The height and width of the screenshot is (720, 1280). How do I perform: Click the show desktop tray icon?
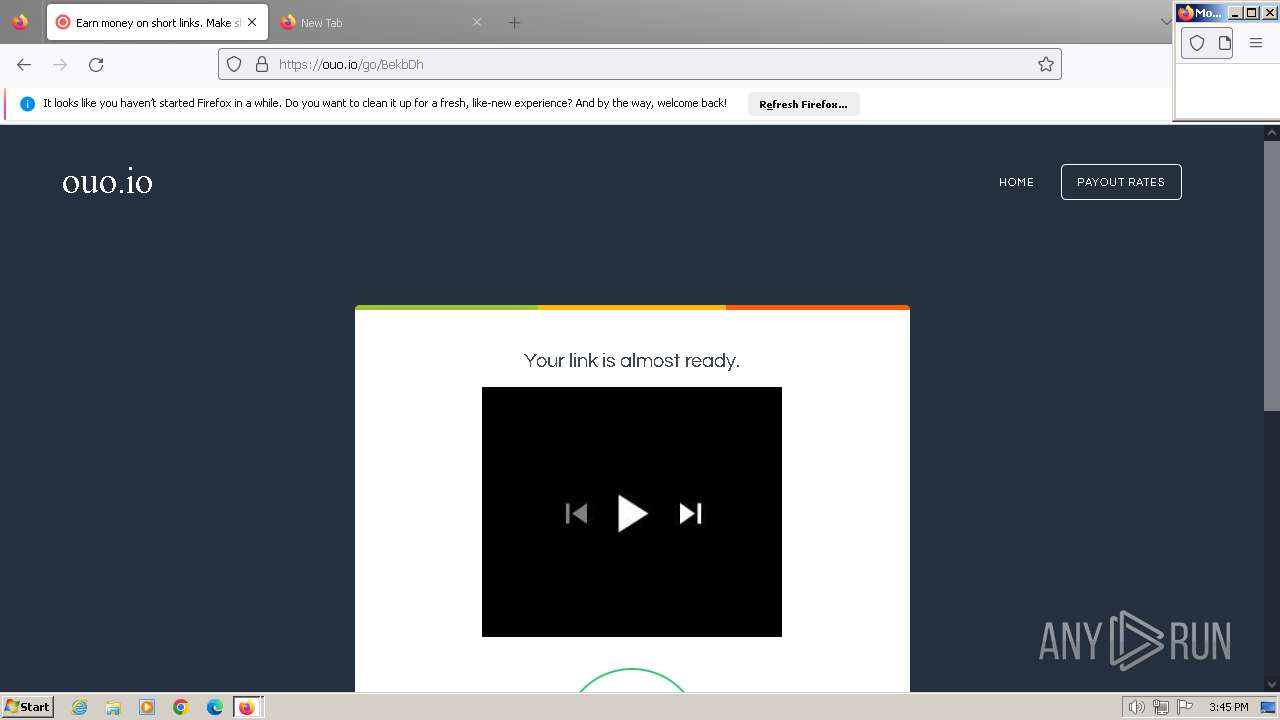click(1268, 707)
